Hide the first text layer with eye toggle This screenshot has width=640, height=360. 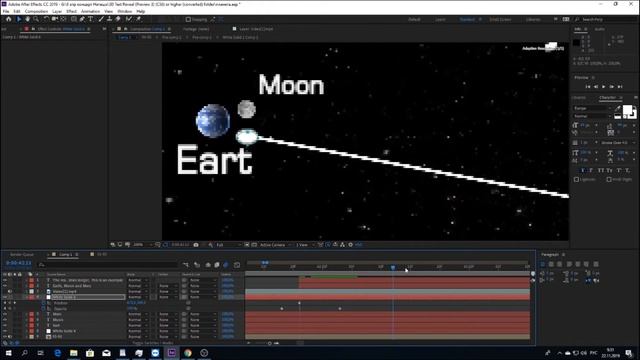pos(4,280)
